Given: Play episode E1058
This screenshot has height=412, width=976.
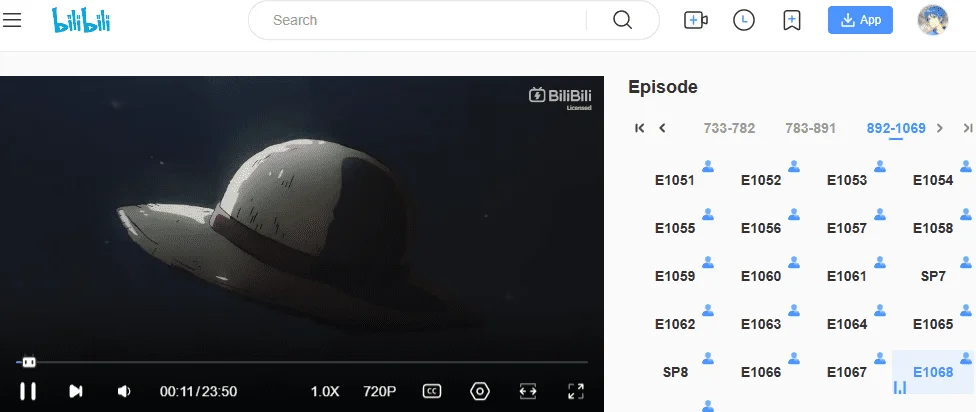Looking at the screenshot, I should tap(933, 228).
